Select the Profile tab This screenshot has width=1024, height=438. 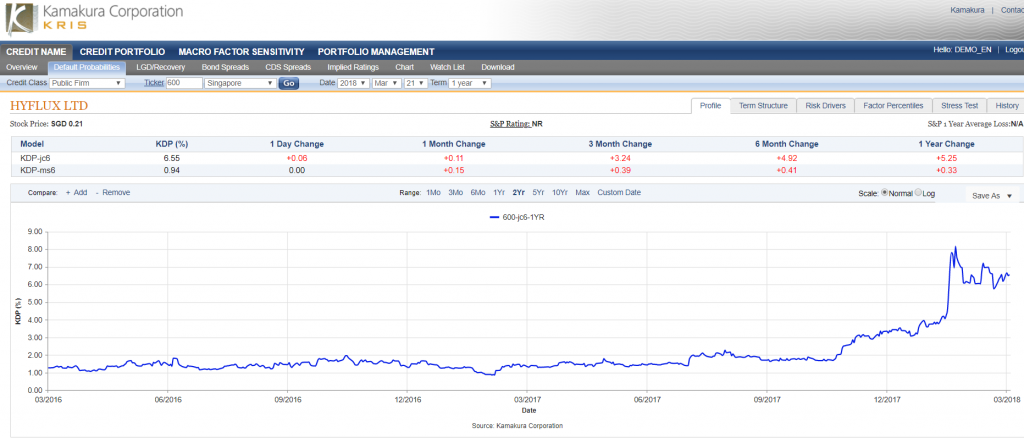pos(710,106)
